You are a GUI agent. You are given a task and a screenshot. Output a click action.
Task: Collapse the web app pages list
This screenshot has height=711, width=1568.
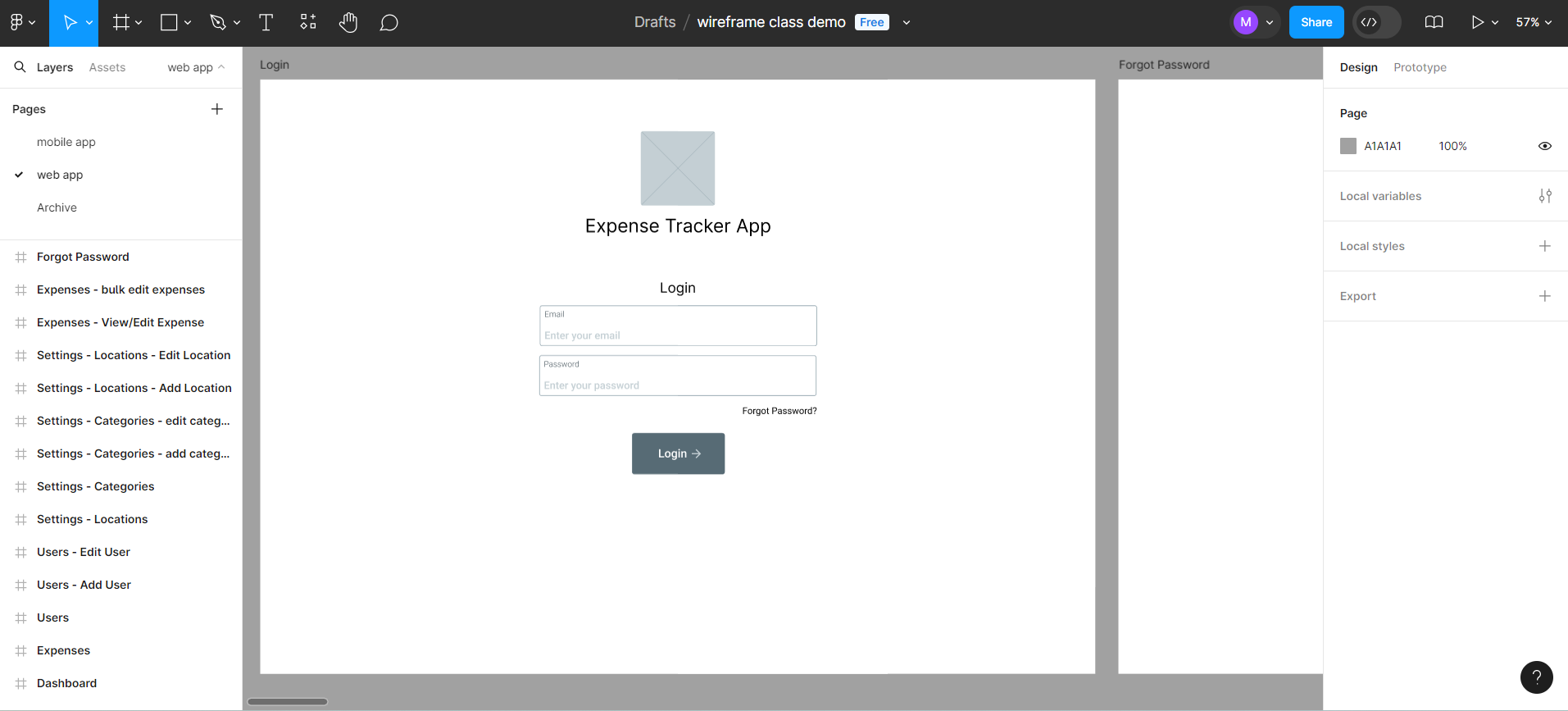[x=196, y=67]
